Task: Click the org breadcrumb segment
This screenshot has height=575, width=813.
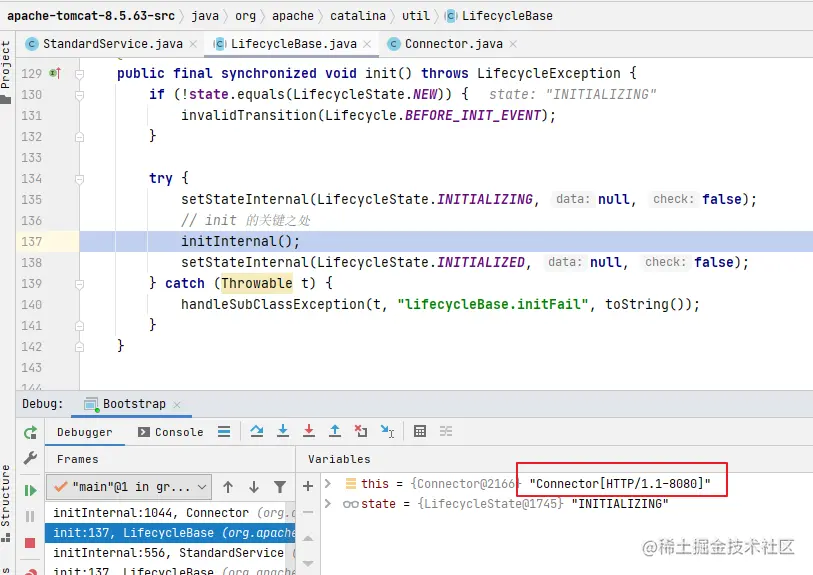Action: (x=245, y=16)
